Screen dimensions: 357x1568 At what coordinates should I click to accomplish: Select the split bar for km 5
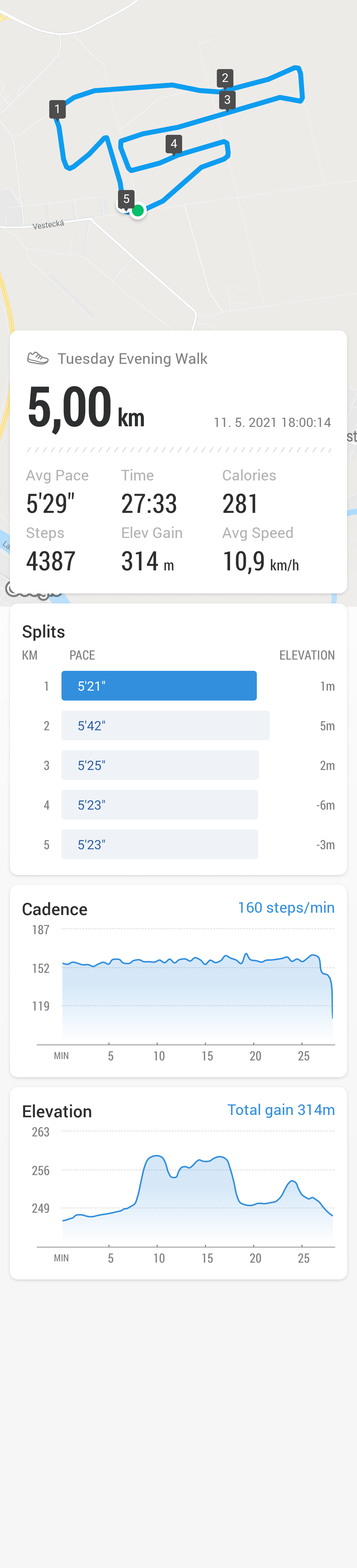tap(160, 844)
